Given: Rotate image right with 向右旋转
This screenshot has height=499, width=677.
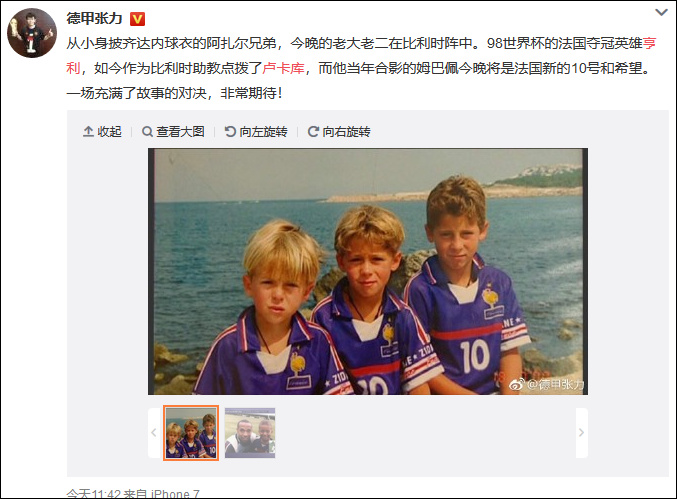Looking at the screenshot, I should (339, 132).
